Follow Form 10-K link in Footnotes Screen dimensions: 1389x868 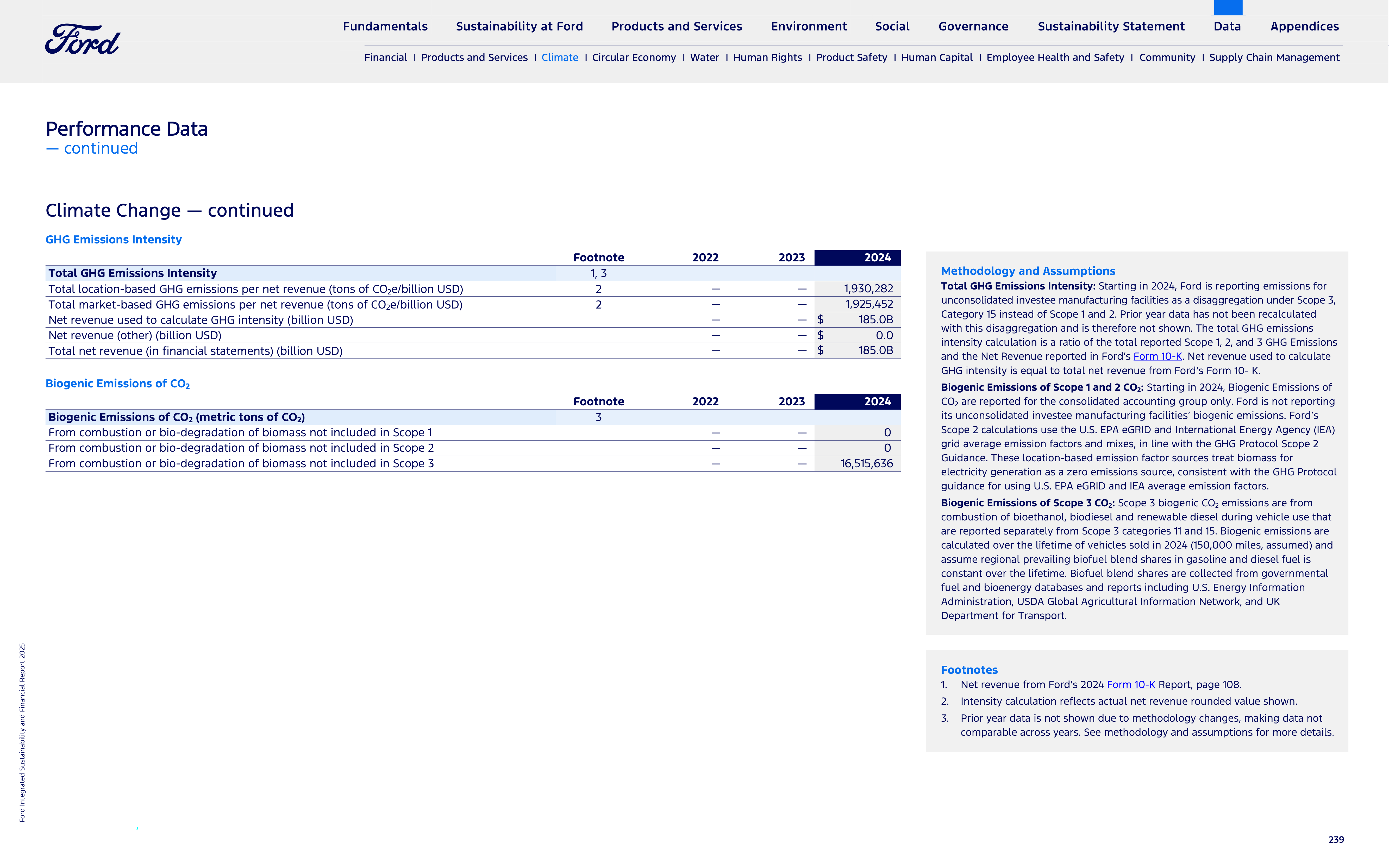click(1131, 685)
